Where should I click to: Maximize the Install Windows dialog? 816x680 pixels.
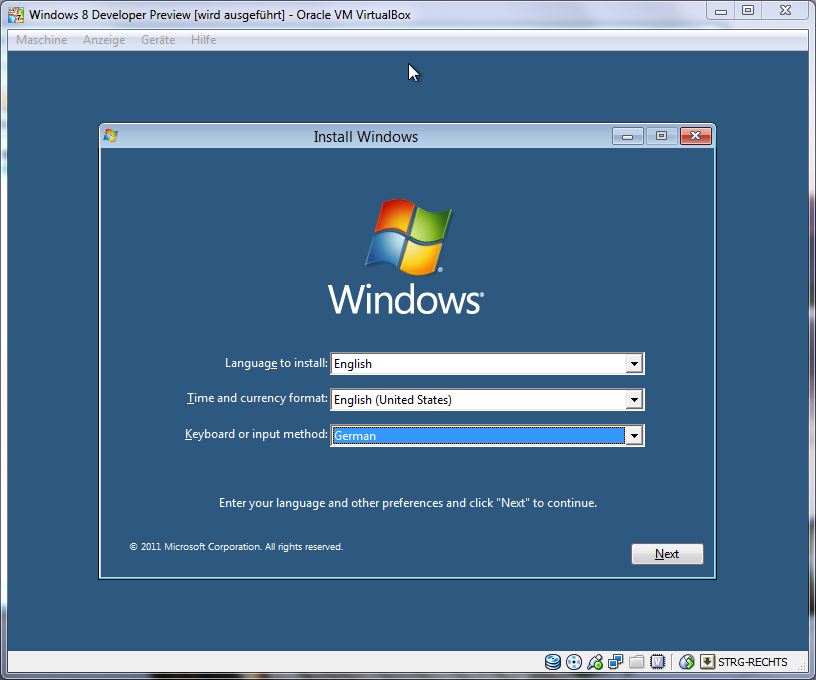[x=661, y=136]
